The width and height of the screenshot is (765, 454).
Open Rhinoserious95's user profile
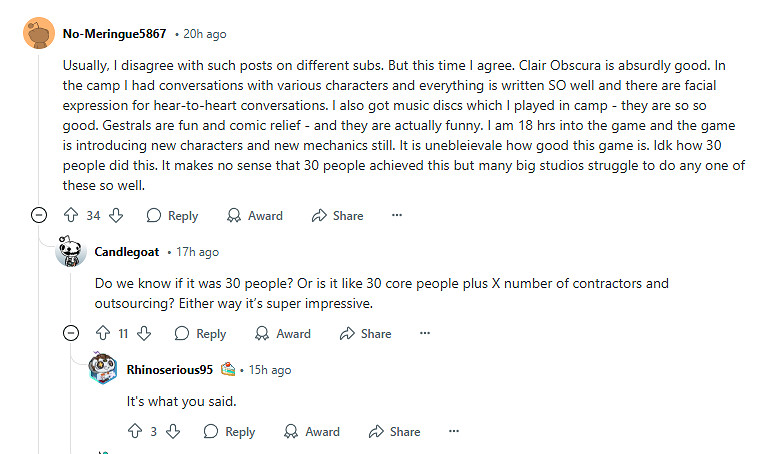170,369
